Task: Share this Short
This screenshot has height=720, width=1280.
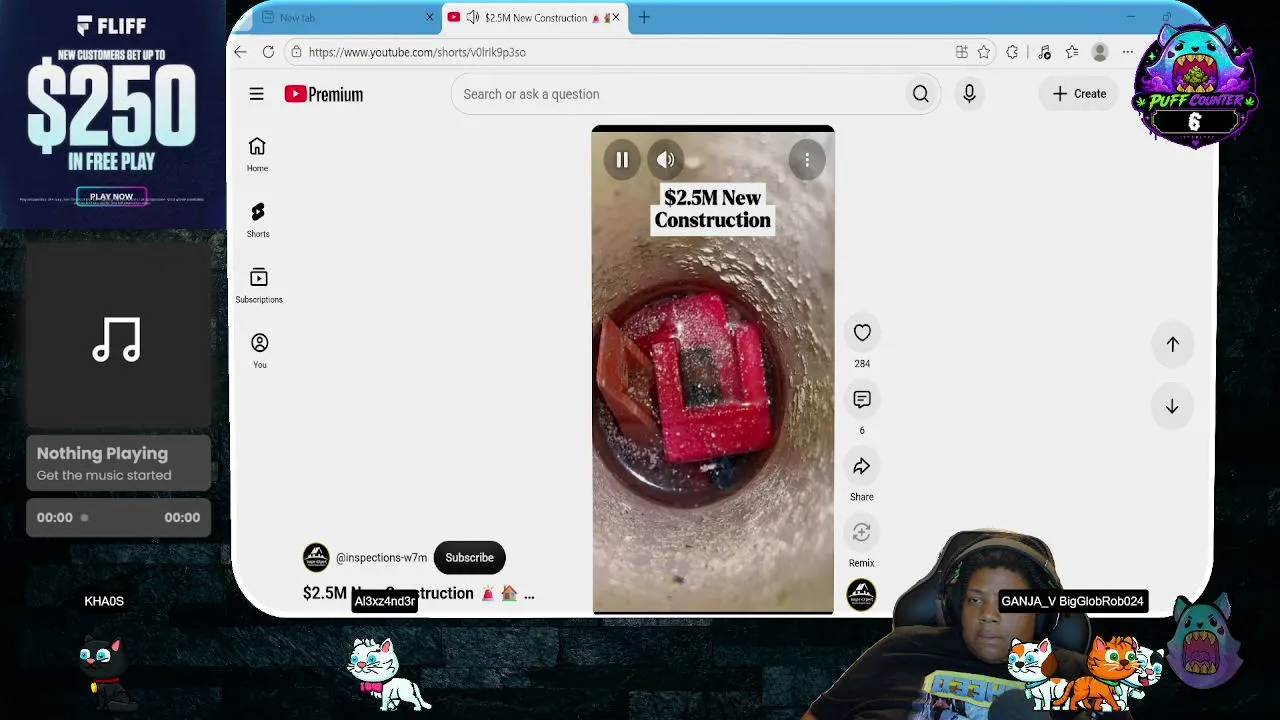Action: click(x=862, y=467)
